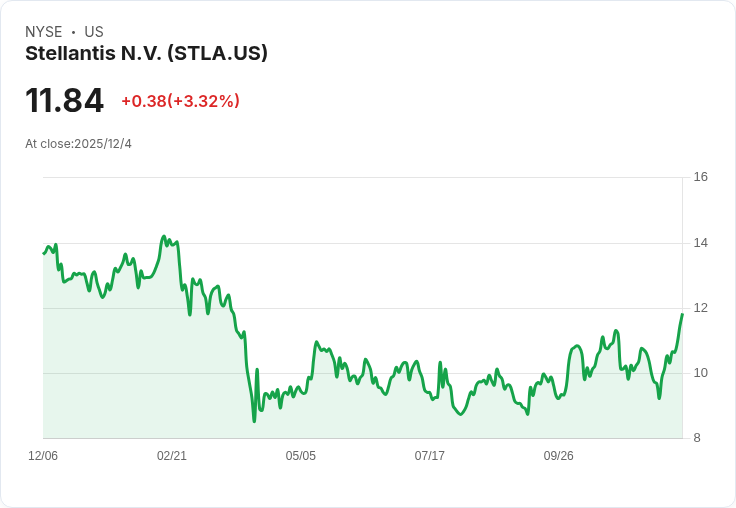
Task: Select the 09/26 date on x-axis
Action: [559, 455]
